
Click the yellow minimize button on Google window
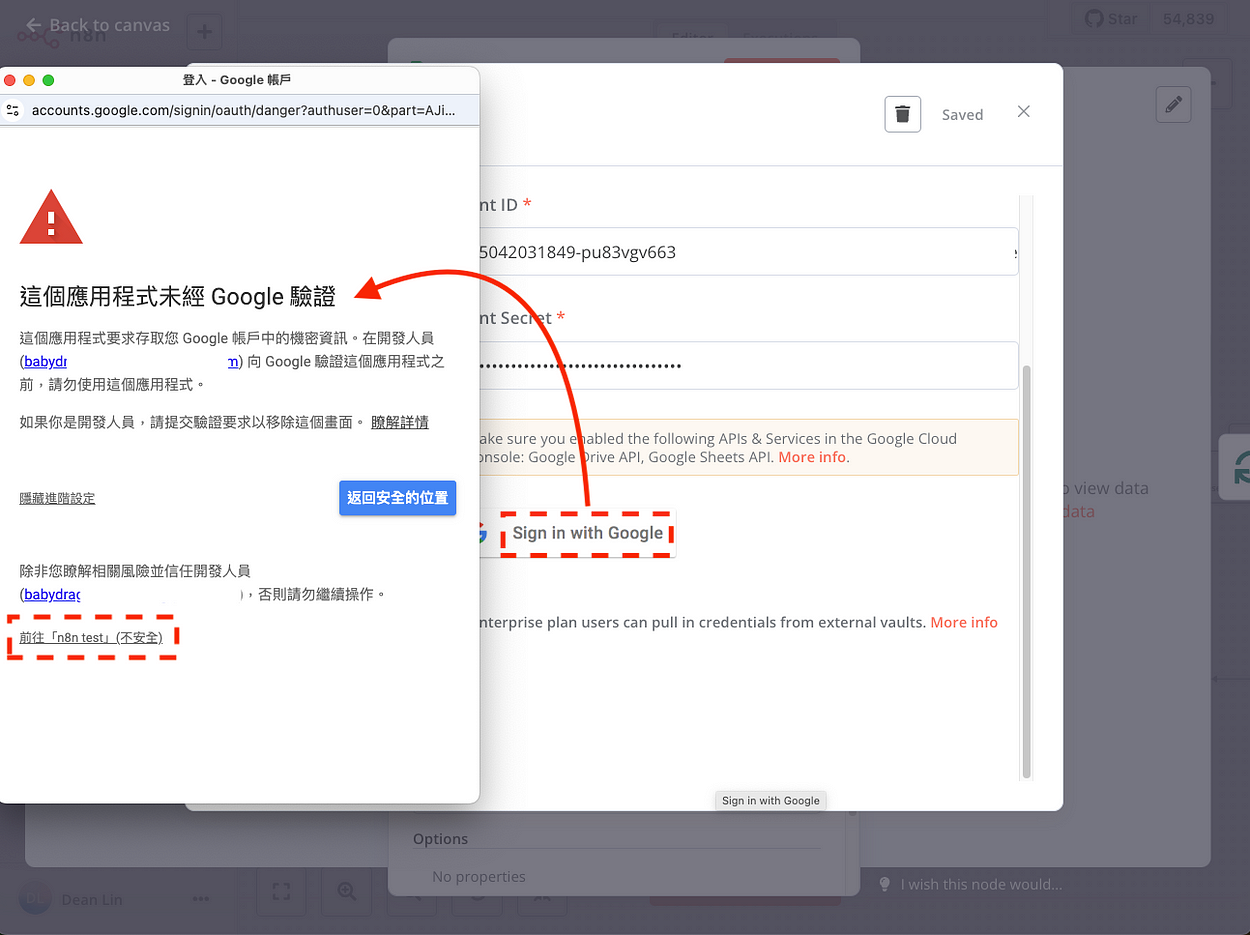coord(29,80)
